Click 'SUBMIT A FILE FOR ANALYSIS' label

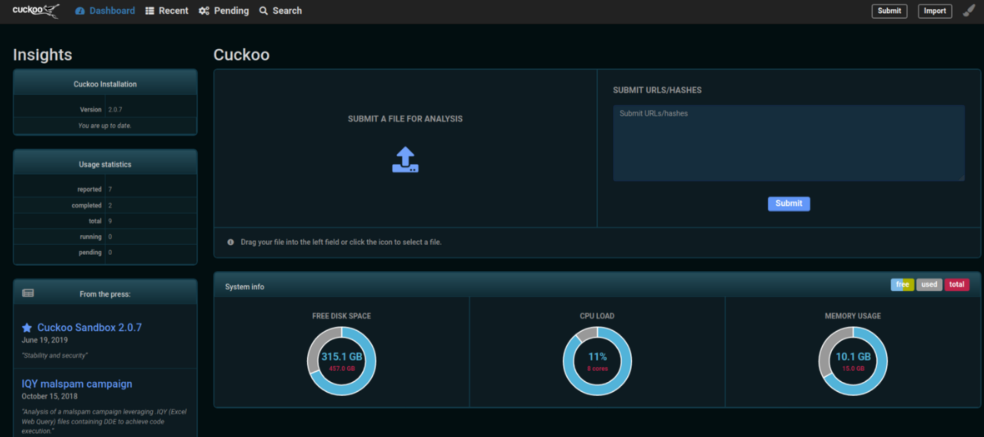click(x=405, y=119)
